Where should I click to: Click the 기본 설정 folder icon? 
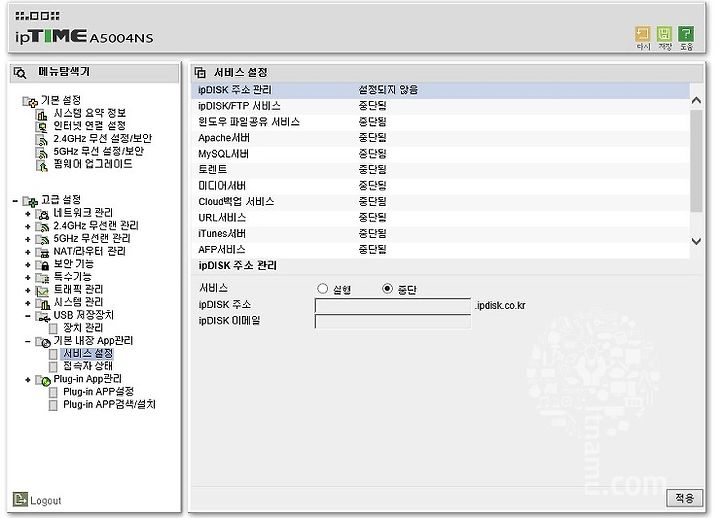(30, 101)
